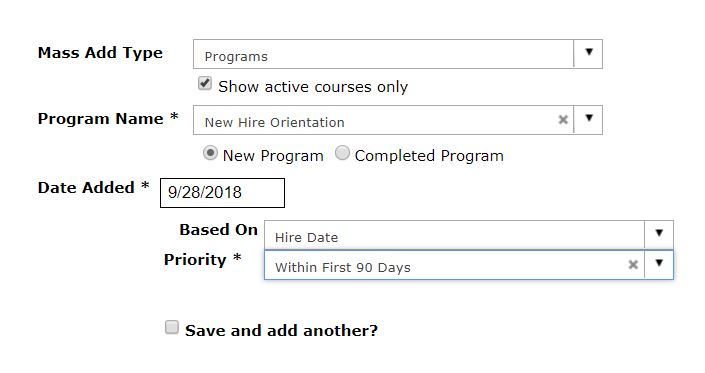
Task: Check Save and add another checkbox
Action: coord(171,327)
